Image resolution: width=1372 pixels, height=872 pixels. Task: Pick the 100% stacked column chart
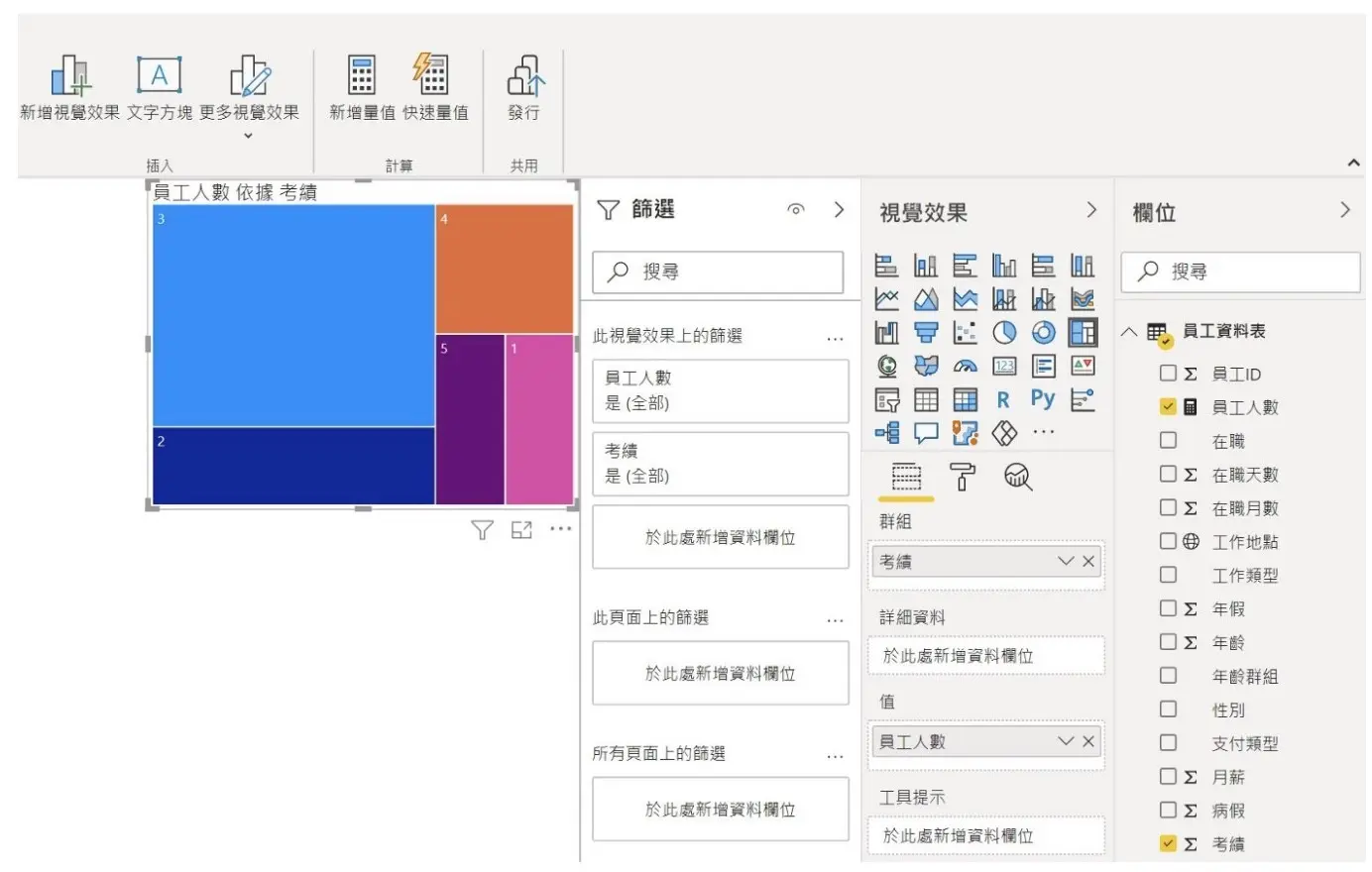pyautogui.click(x=1083, y=266)
